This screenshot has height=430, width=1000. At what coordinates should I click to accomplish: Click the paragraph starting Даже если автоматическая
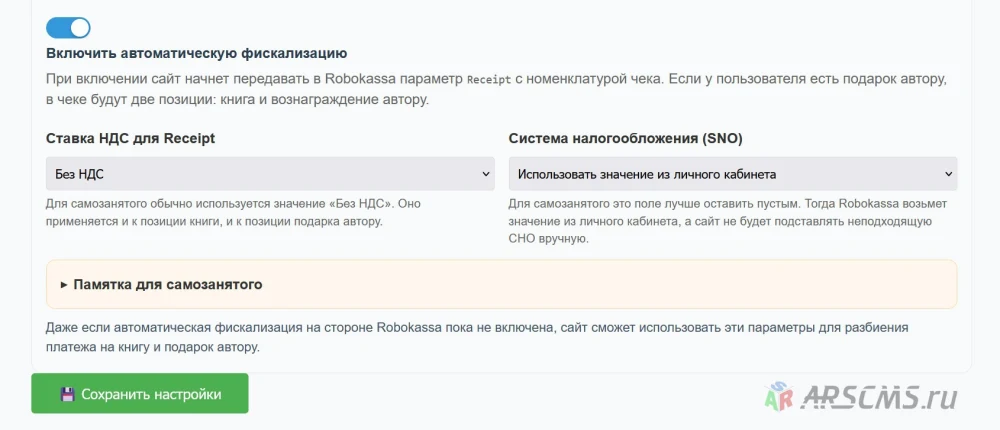click(x=477, y=337)
